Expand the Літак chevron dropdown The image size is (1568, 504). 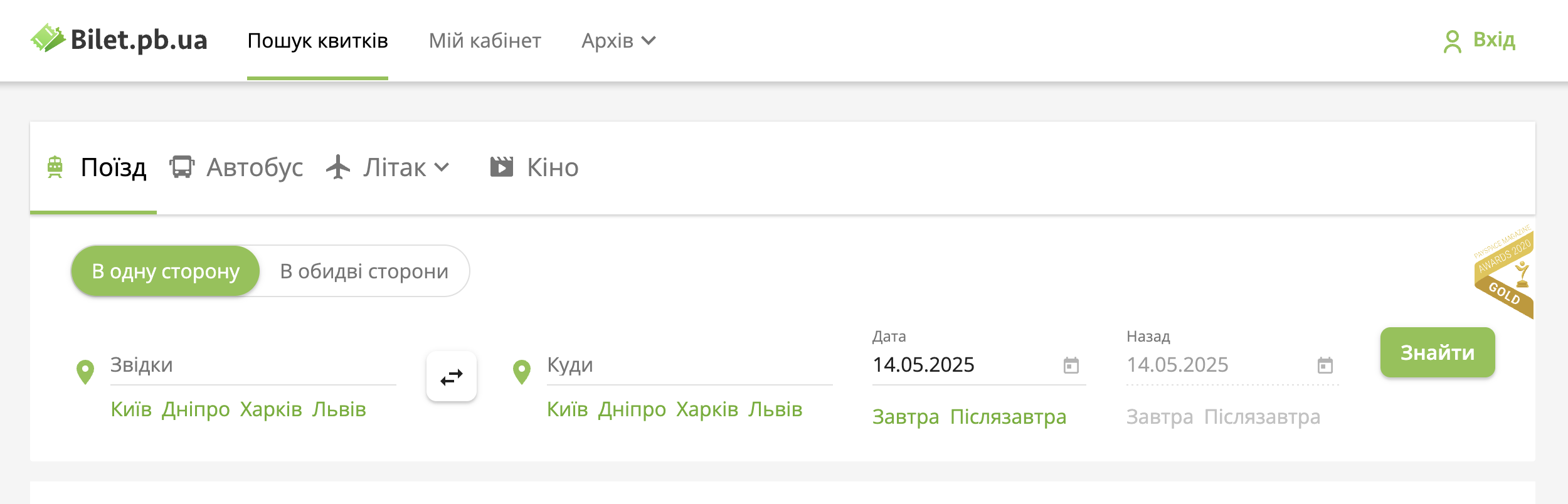click(x=442, y=167)
